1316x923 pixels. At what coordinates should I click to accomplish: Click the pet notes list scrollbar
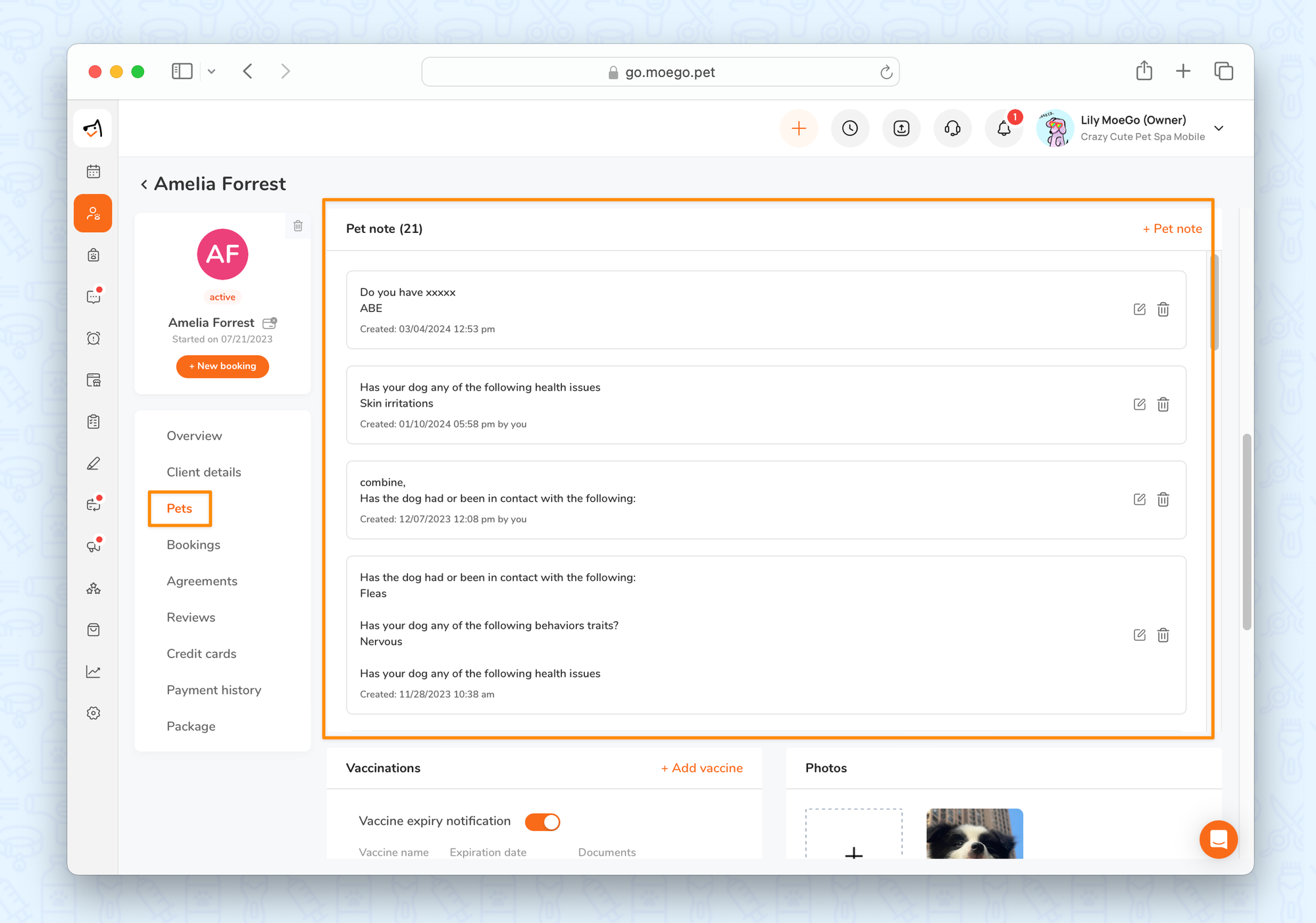coord(1214,303)
